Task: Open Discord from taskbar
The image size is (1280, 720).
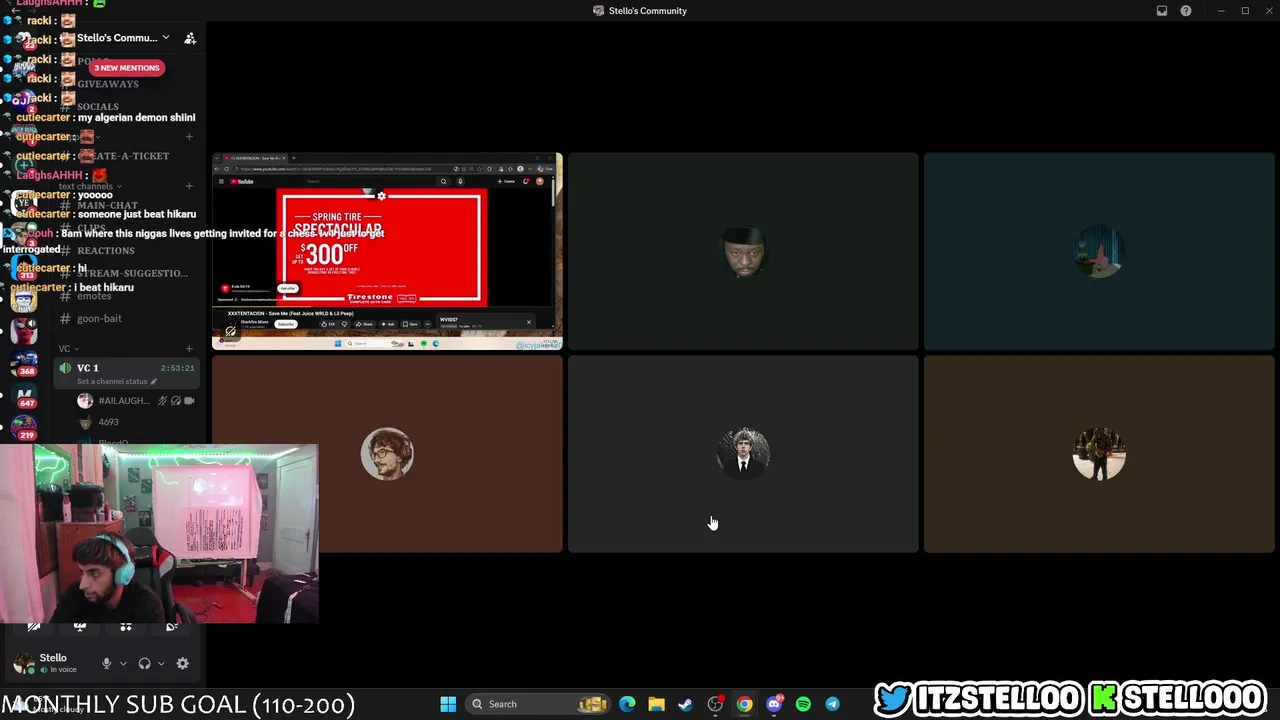Action: coord(773,704)
